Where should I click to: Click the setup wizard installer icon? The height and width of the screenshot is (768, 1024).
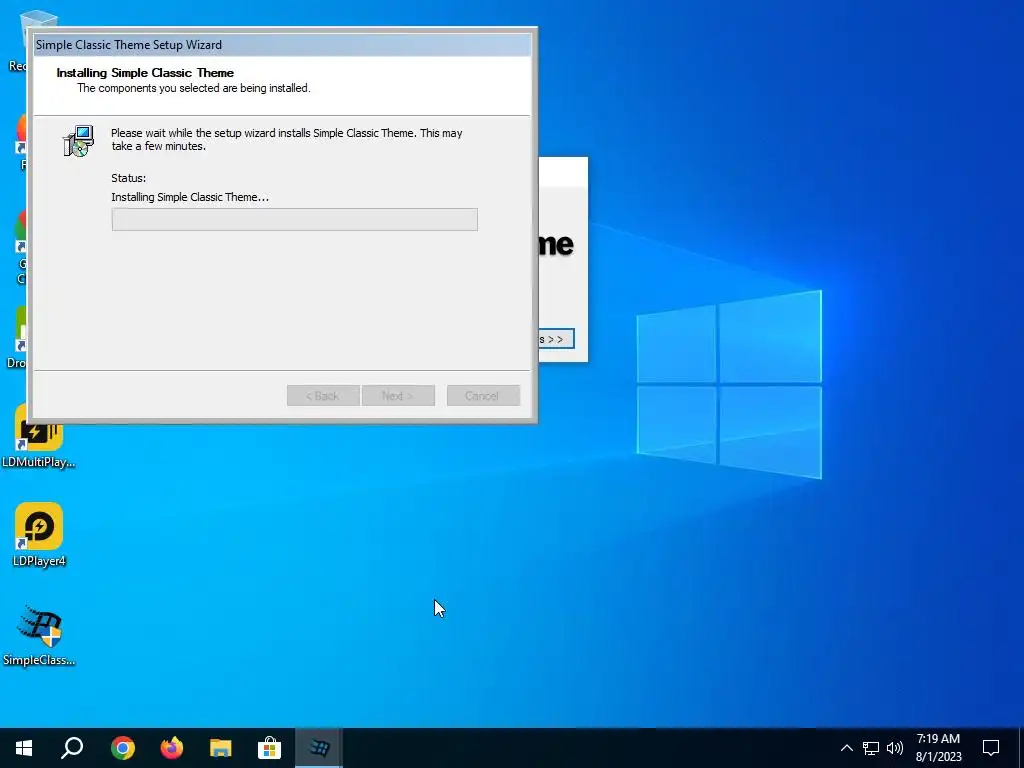78,141
